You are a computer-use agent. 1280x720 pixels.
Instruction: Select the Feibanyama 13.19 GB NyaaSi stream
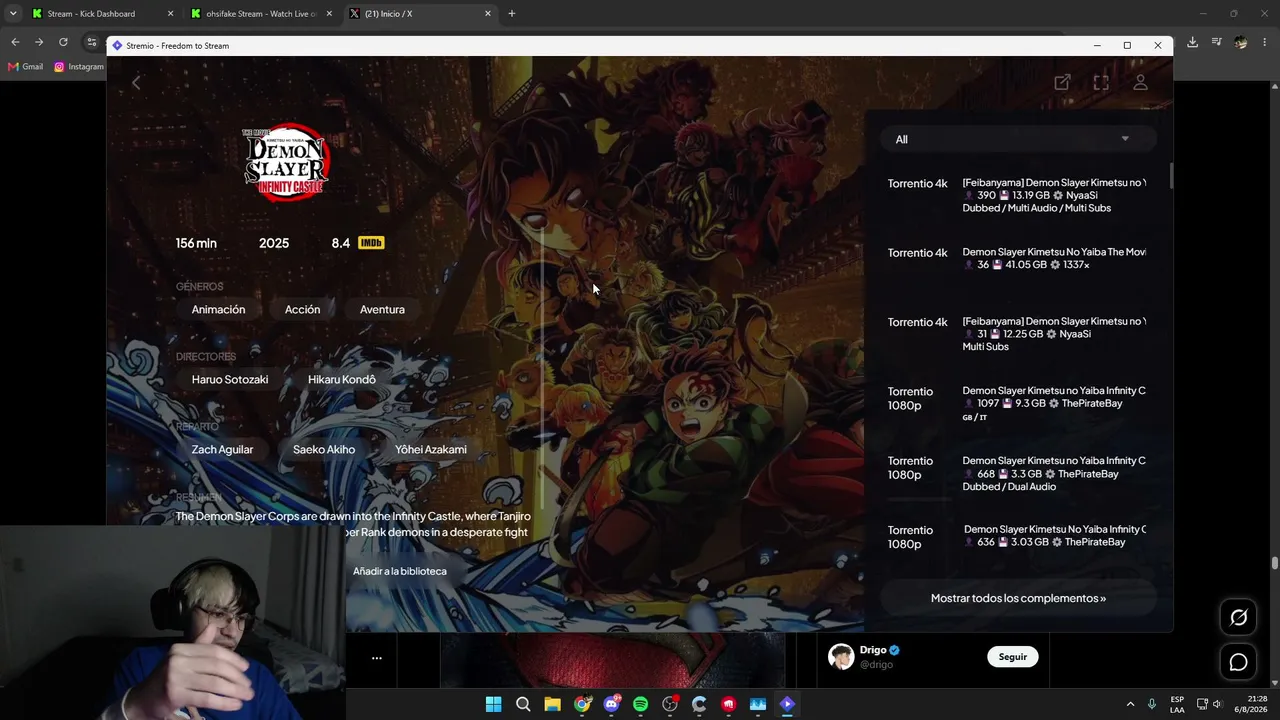click(1018, 195)
